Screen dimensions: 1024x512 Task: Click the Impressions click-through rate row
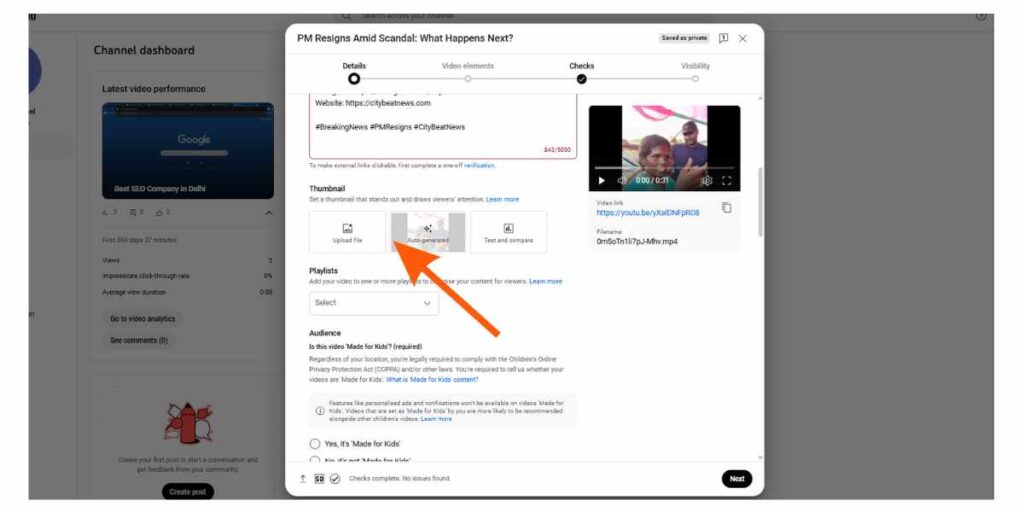pyautogui.click(x=187, y=276)
